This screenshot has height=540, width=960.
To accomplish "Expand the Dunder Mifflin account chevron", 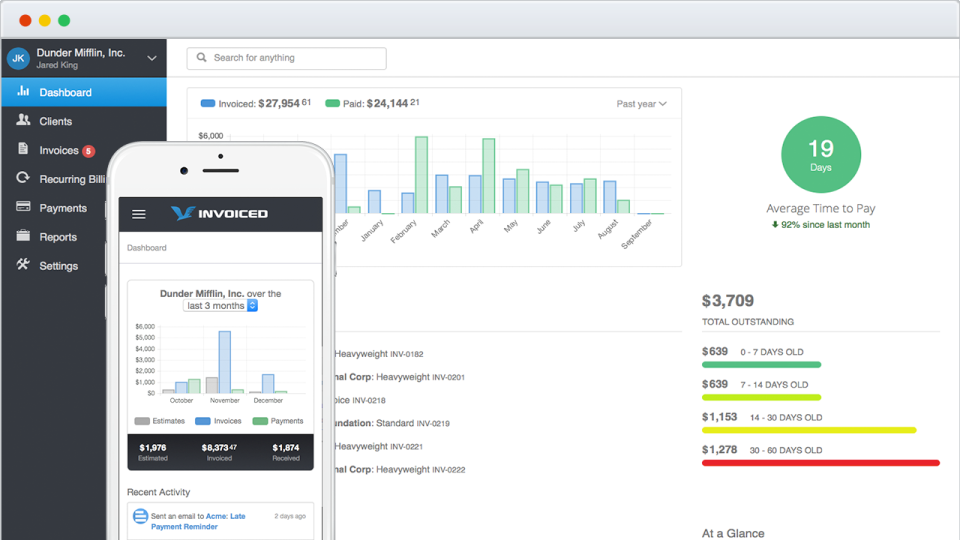I will 152,58.
